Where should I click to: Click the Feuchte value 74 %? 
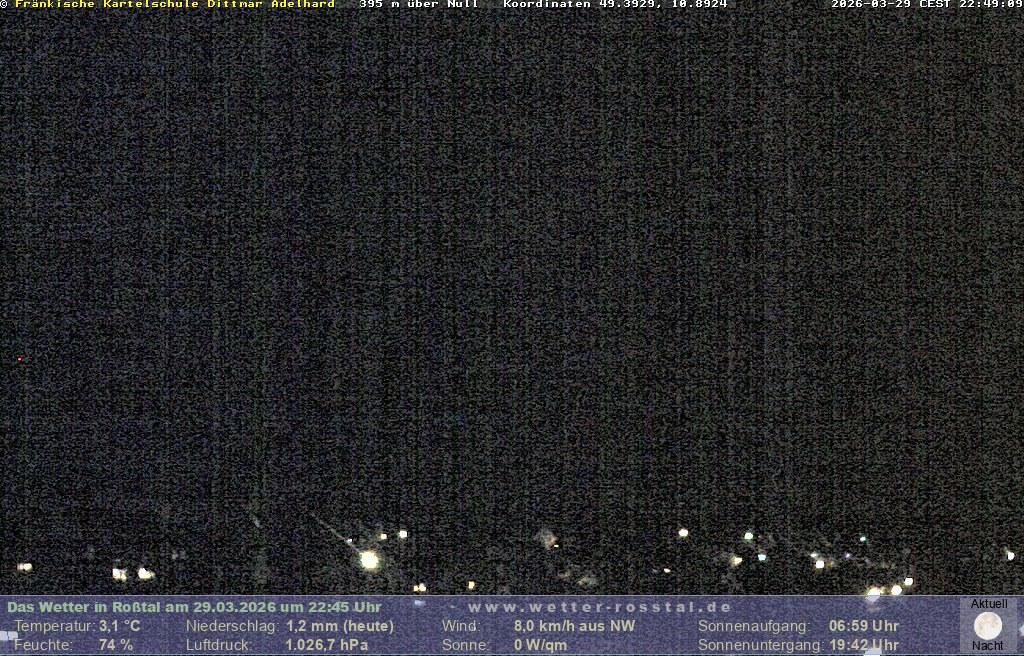(x=116, y=645)
